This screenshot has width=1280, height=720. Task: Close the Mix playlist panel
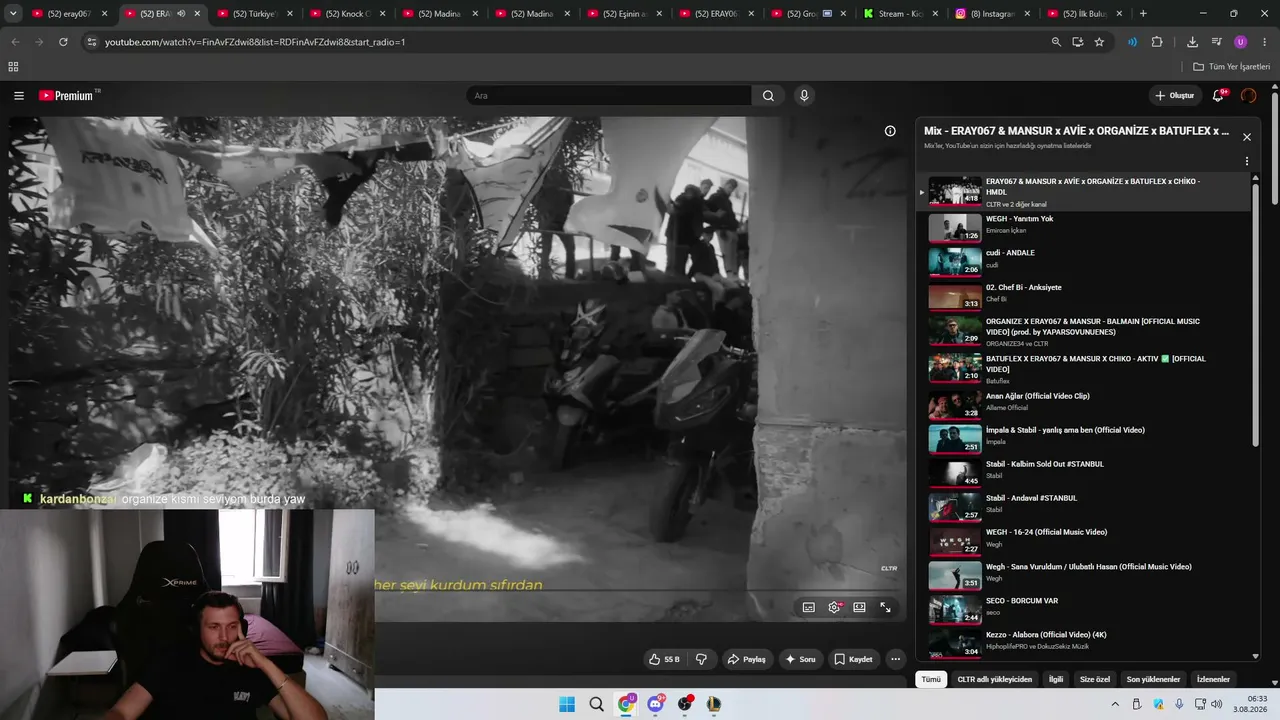coord(1247,137)
